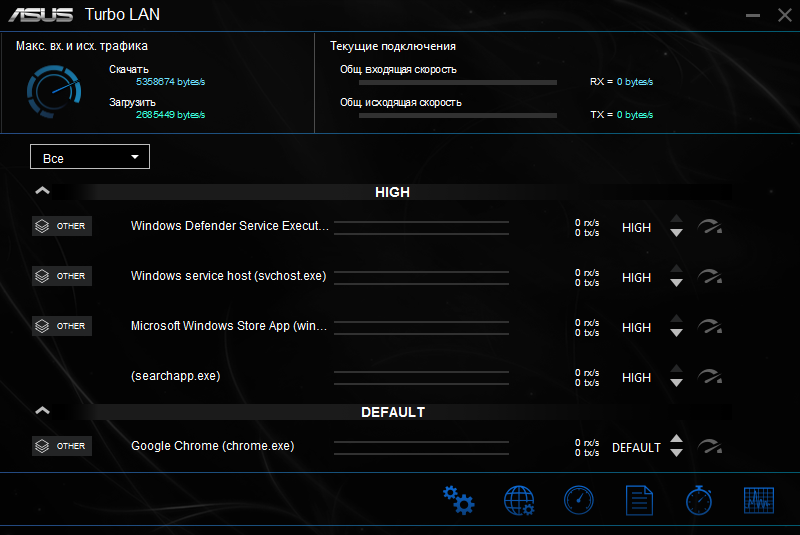Click rx/s tx/s values for svchost.exe
Screen dimensions: 800x535
587,278
